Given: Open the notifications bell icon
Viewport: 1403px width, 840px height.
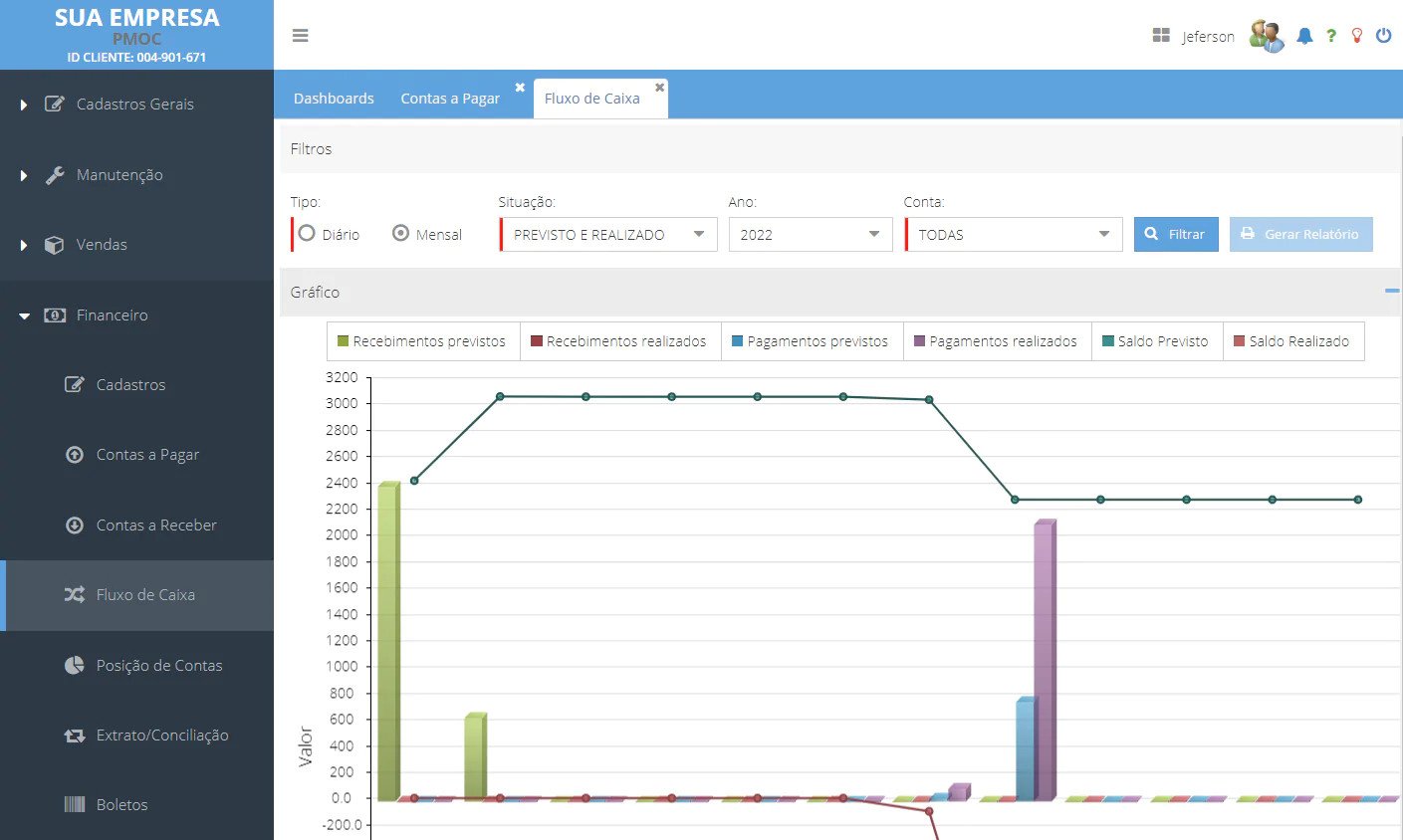Looking at the screenshot, I should pos(1304,36).
